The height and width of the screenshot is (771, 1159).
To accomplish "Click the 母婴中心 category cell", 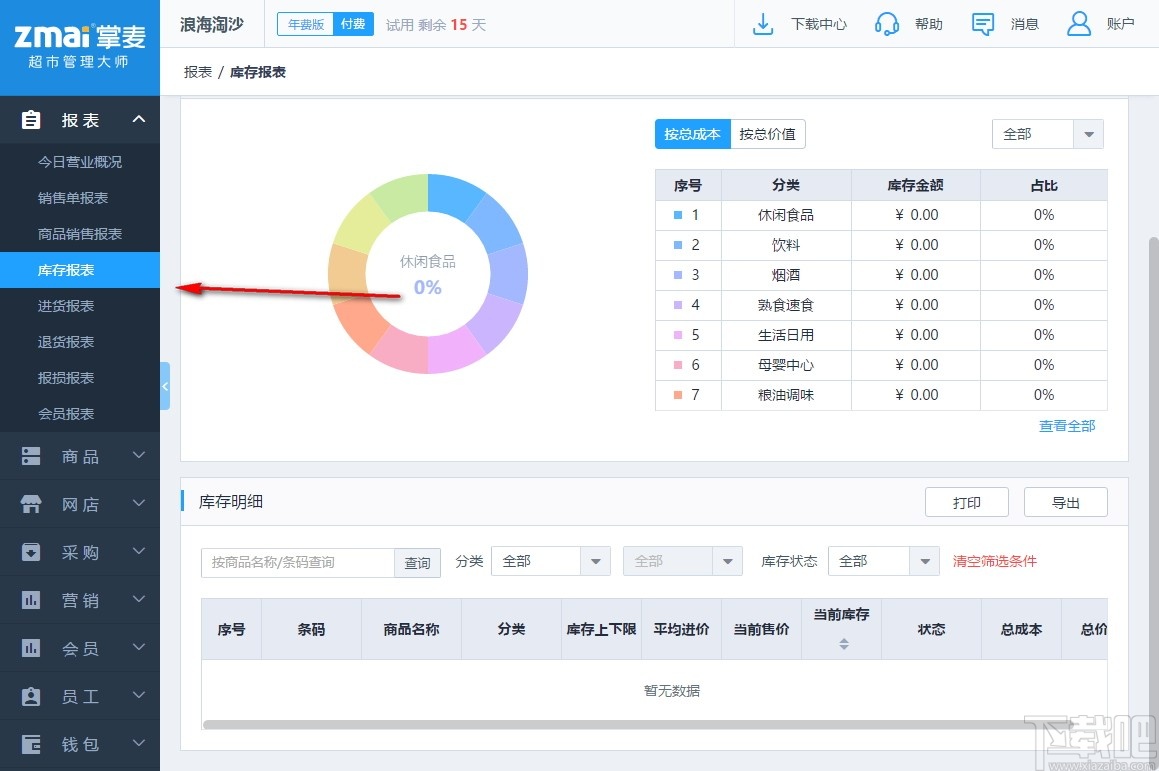I will click(x=786, y=364).
